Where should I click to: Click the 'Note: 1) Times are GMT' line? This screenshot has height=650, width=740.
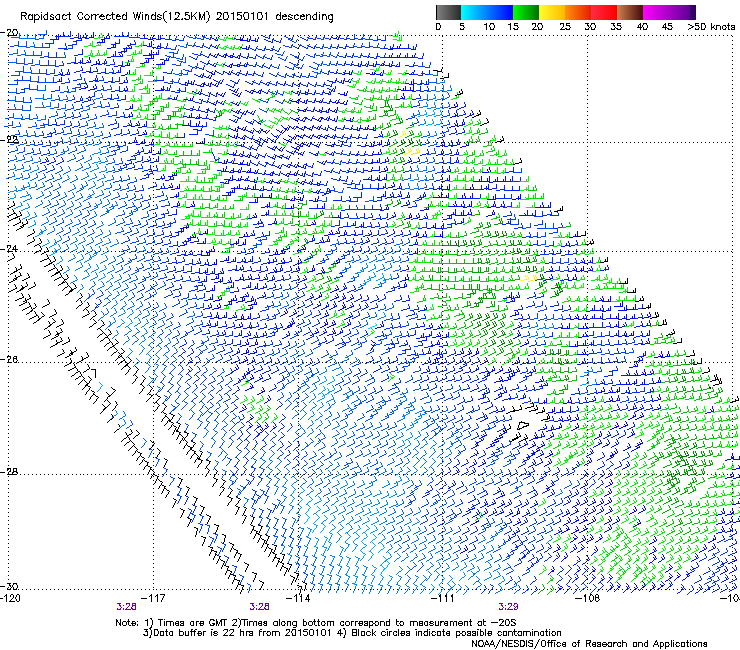[x=316, y=623]
